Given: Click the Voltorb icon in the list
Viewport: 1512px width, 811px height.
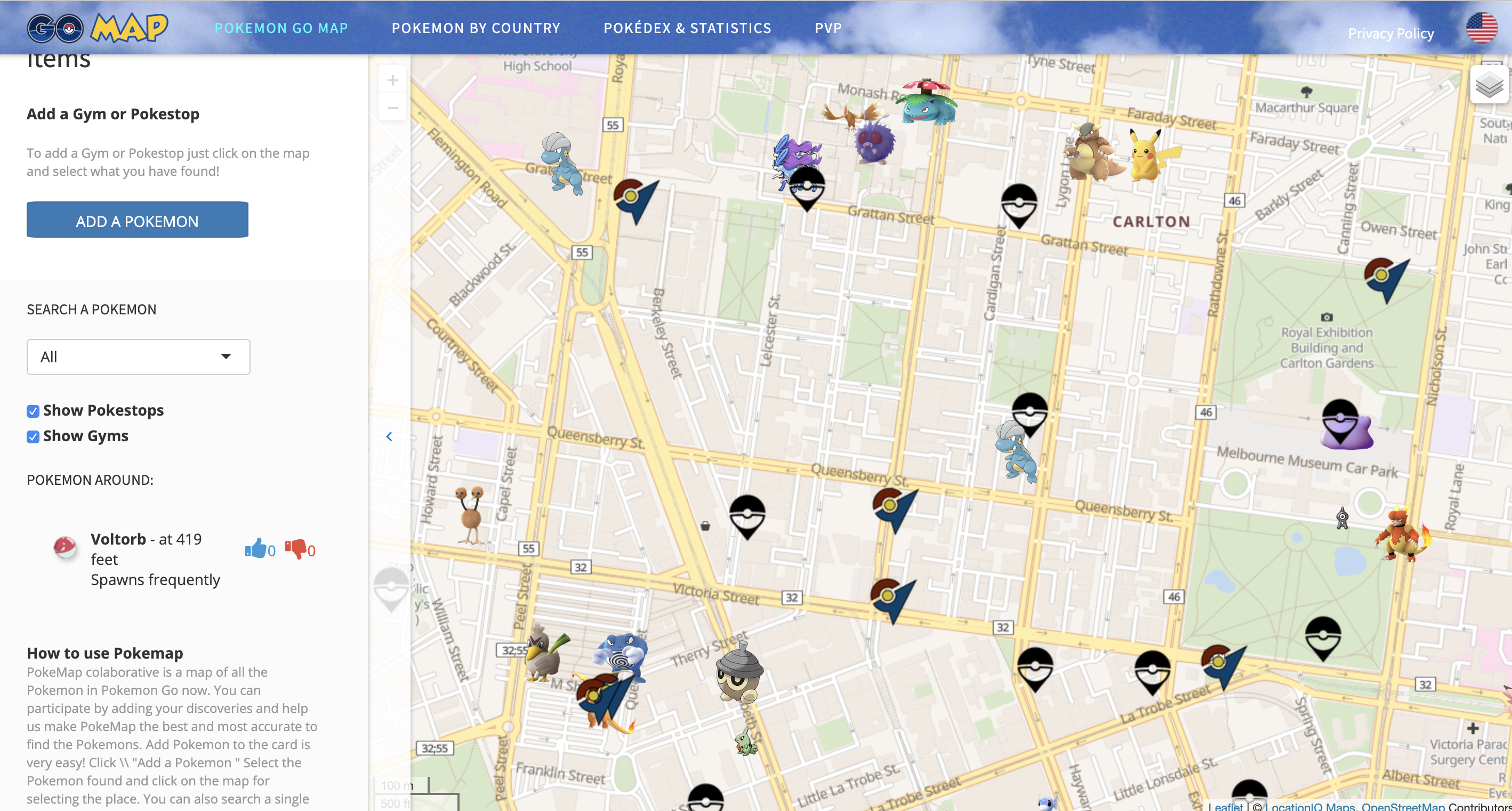Looking at the screenshot, I should pyautogui.click(x=65, y=547).
